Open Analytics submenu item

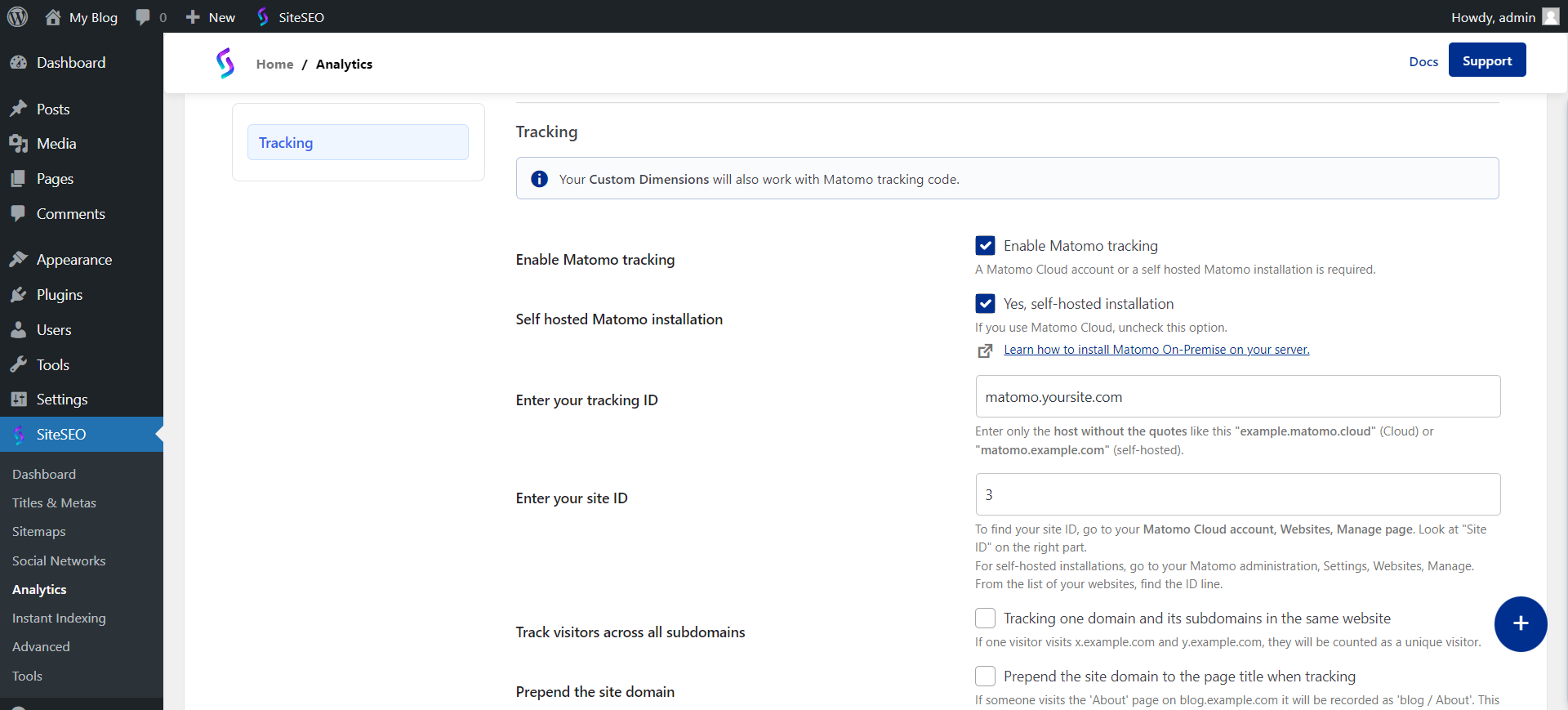[39, 590]
